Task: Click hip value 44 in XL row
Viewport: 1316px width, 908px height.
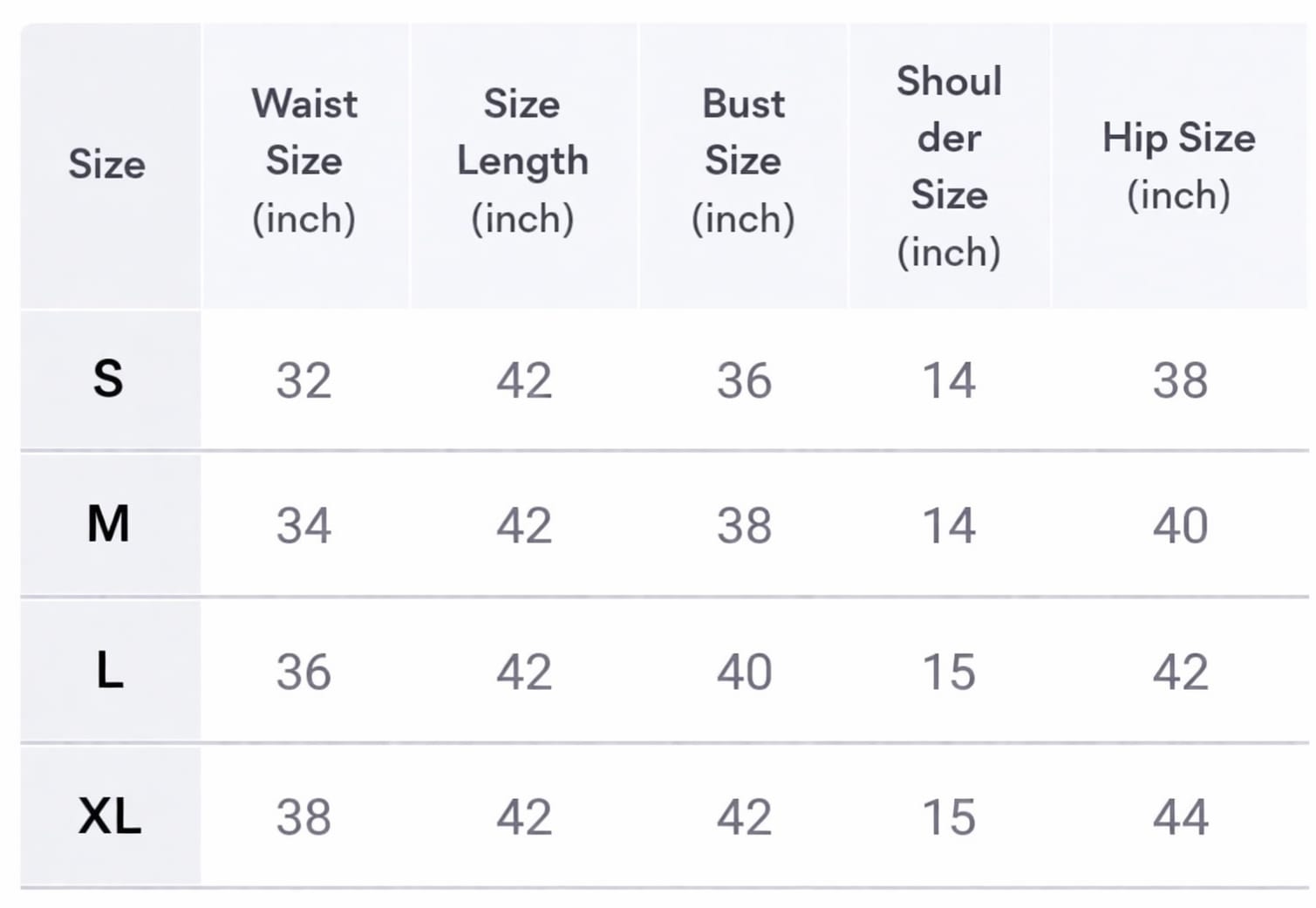Action: point(1180,818)
